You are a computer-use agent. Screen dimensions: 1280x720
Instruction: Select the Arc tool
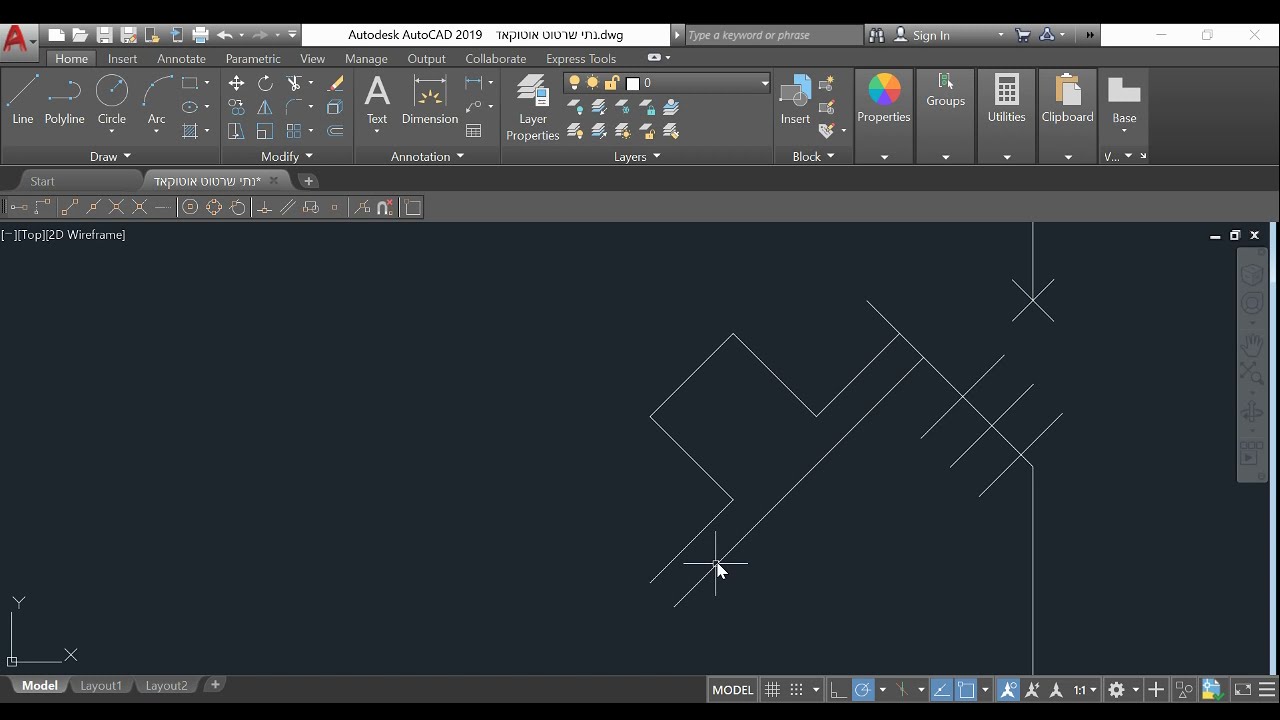tap(156, 100)
